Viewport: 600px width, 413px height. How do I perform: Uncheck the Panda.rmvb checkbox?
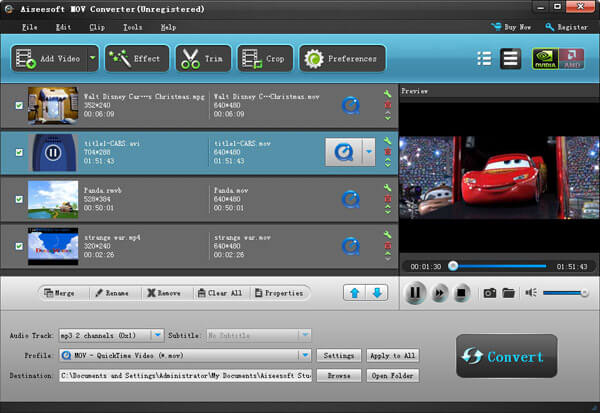point(19,199)
